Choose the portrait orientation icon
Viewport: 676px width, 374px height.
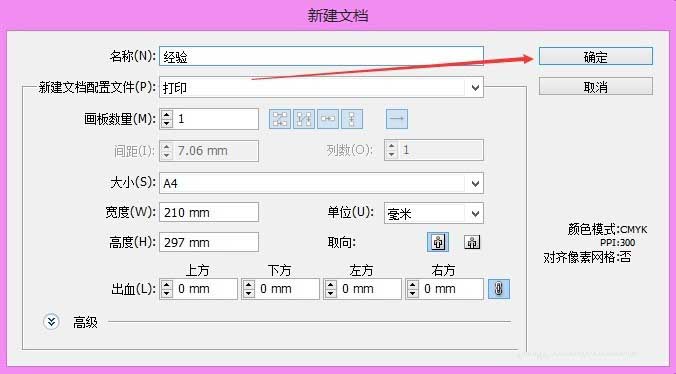point(438,242)
